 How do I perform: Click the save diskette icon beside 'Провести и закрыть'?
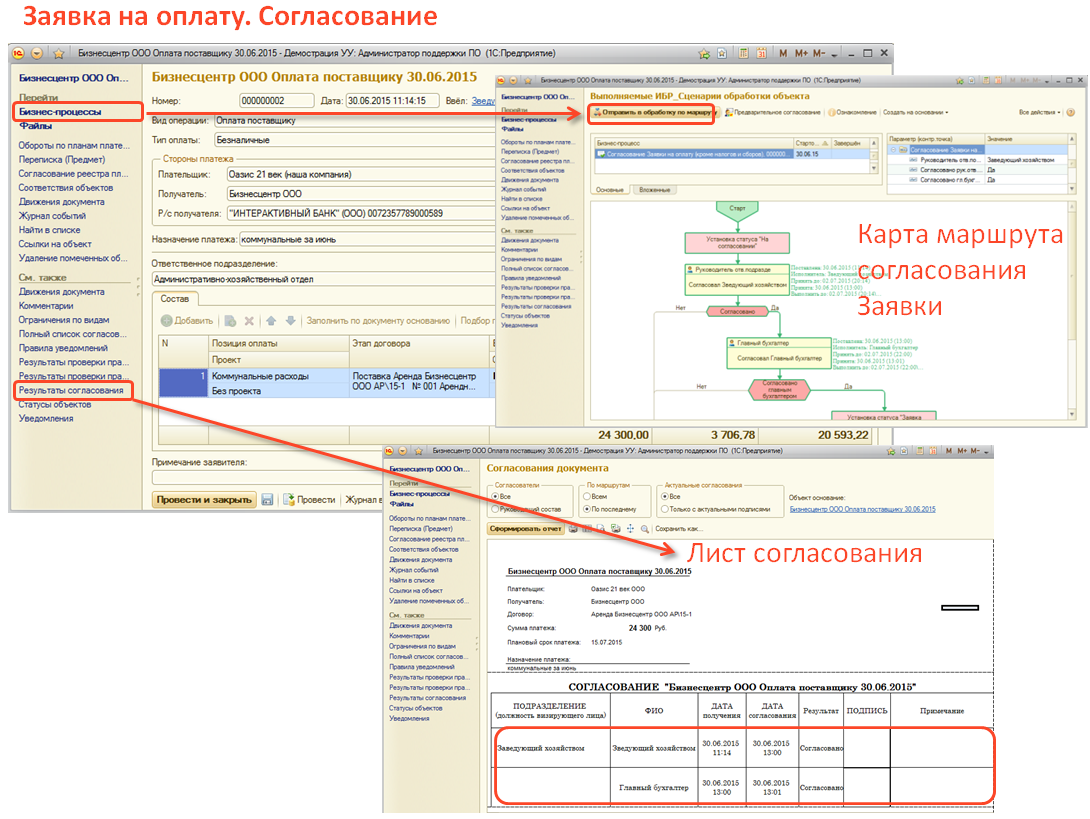click(x=267, y=499)
